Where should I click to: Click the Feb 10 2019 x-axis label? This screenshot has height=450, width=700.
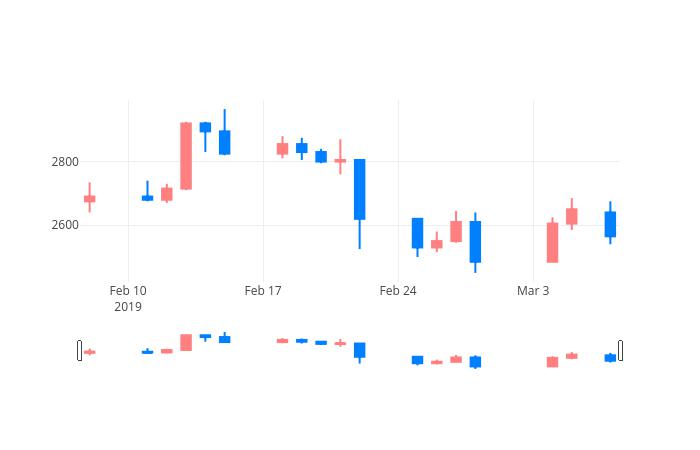(x=128, y=299)
